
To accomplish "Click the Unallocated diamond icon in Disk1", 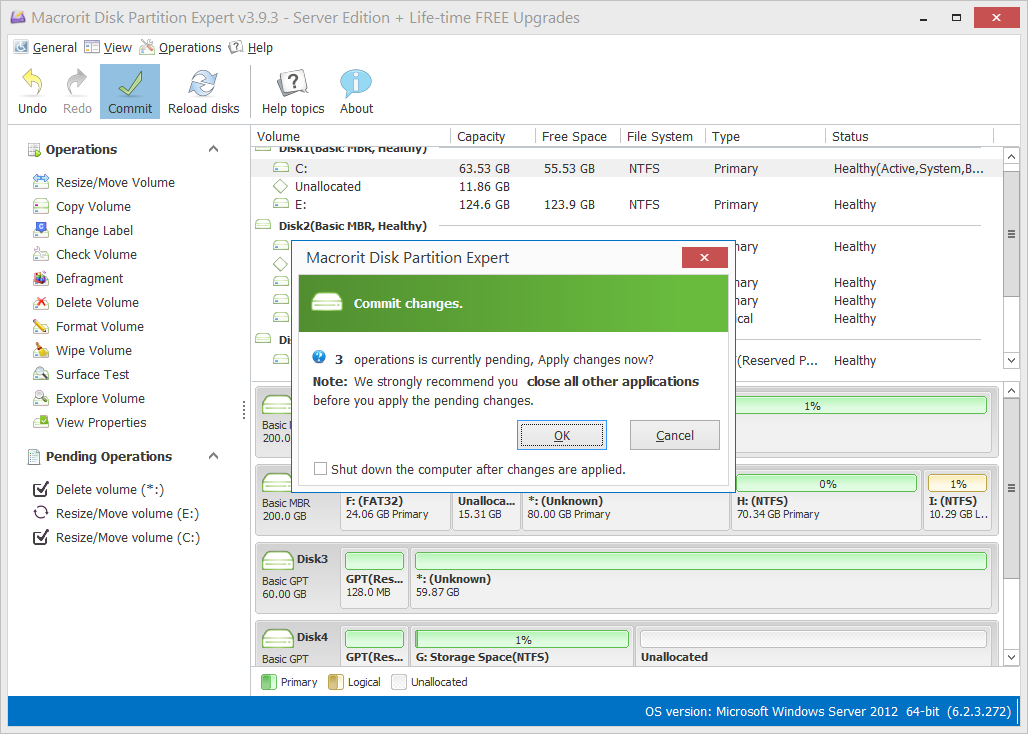I will click(x=281, y=186).
